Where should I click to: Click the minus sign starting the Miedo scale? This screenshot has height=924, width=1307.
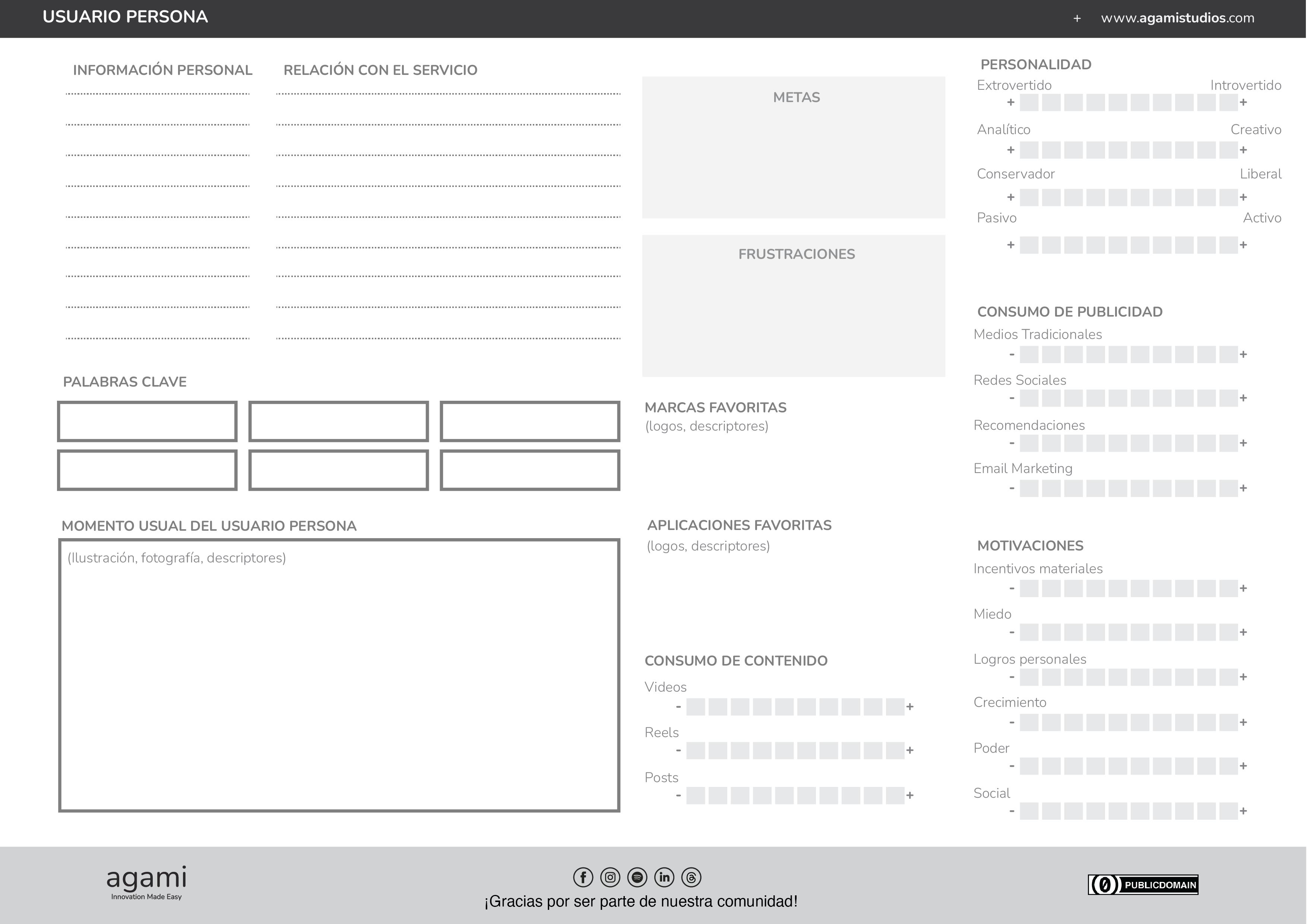click(x=1012, y=632)
